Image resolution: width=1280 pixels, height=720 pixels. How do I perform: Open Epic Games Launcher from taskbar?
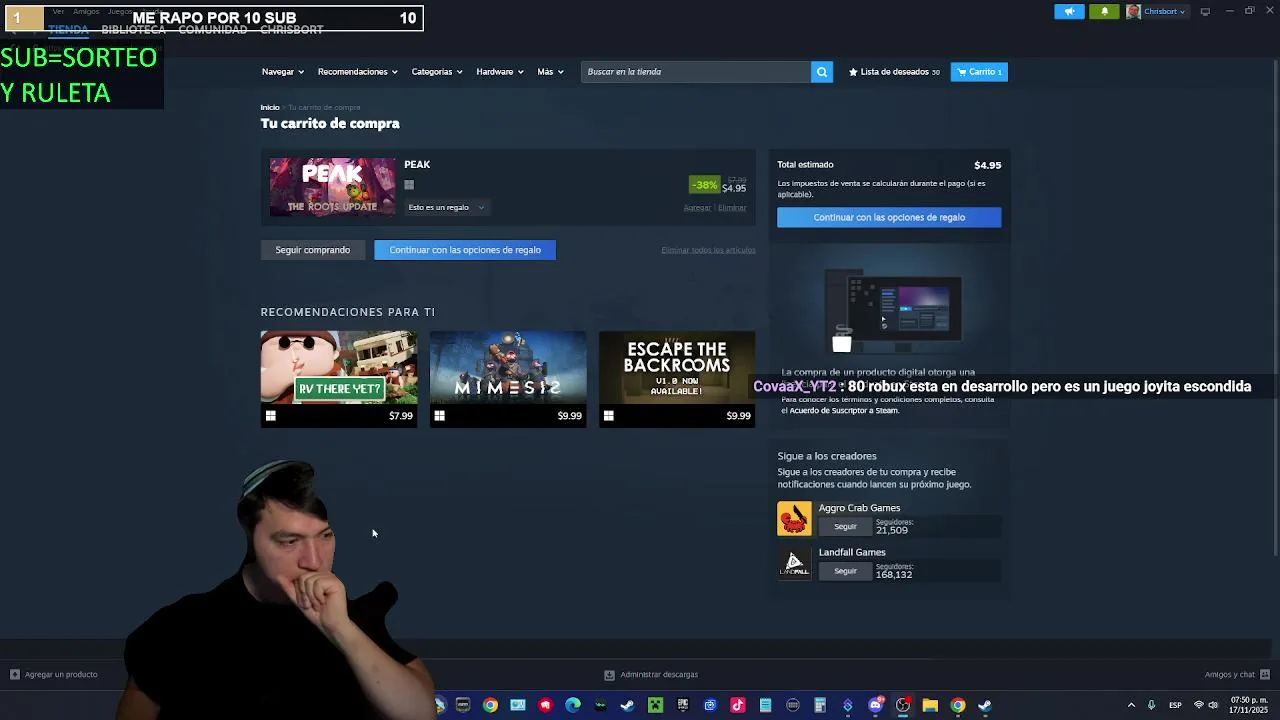683,705
